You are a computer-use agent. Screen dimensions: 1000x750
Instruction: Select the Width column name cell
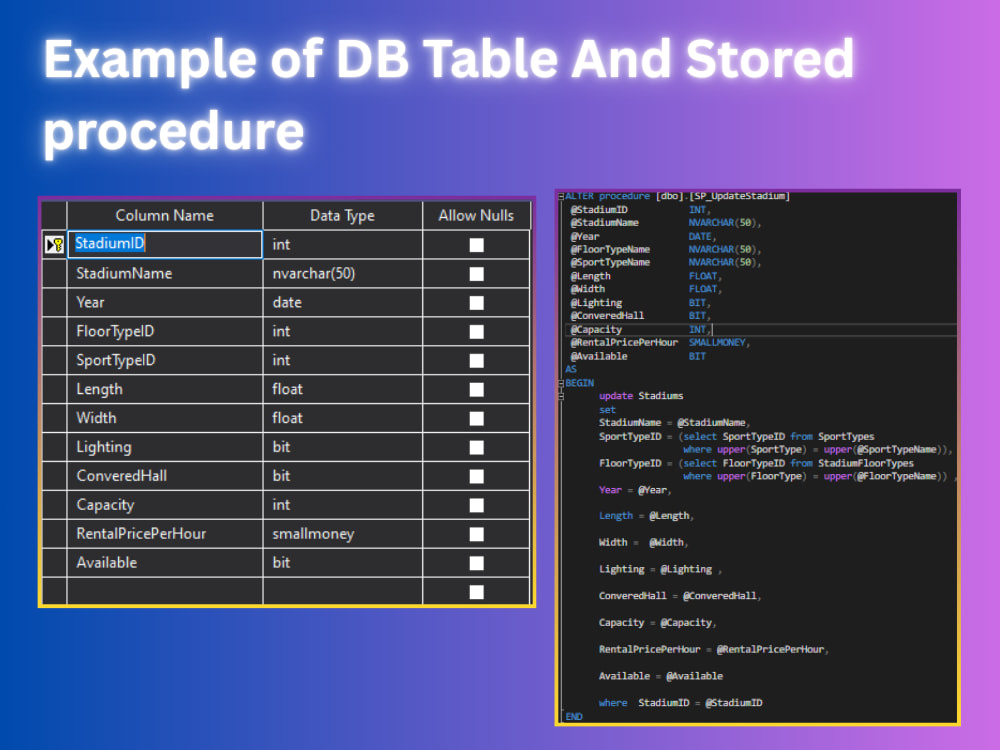165,418
